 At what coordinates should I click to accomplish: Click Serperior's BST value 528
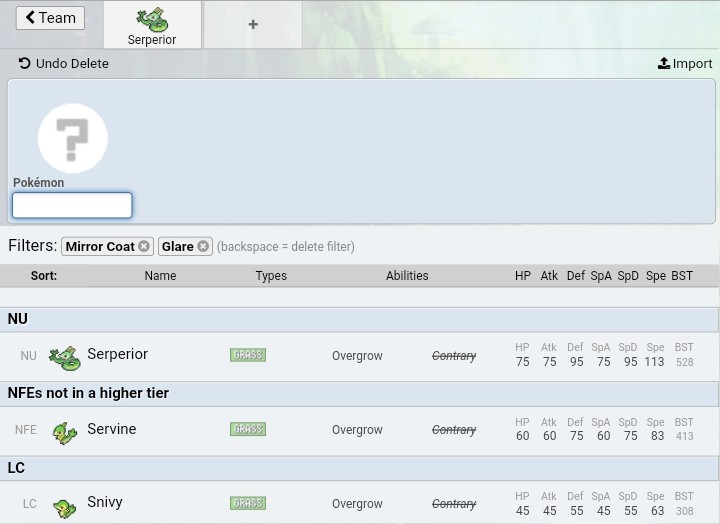tap(685, 362)
